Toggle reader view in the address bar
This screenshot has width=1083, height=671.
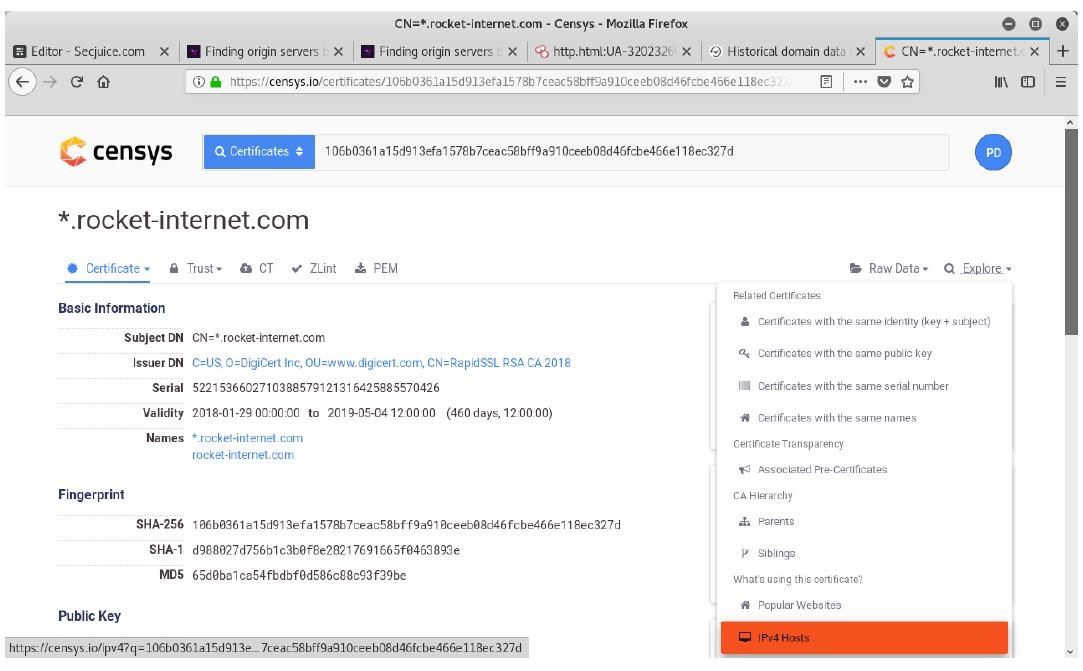tap(826, 82)
